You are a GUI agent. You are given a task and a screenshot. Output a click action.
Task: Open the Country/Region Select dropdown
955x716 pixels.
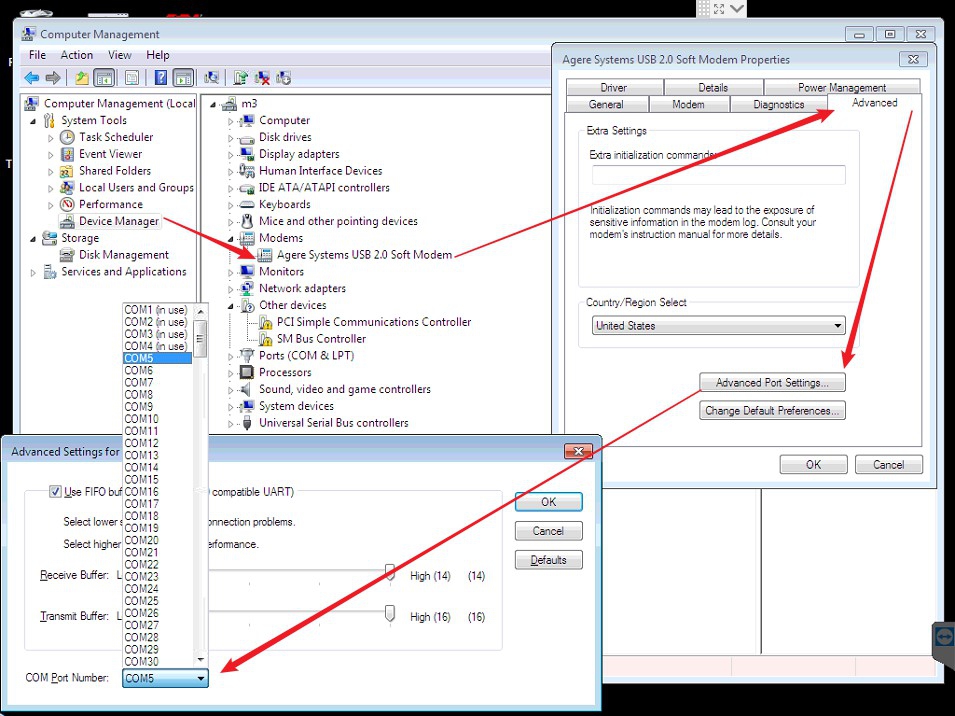point(718,326)
